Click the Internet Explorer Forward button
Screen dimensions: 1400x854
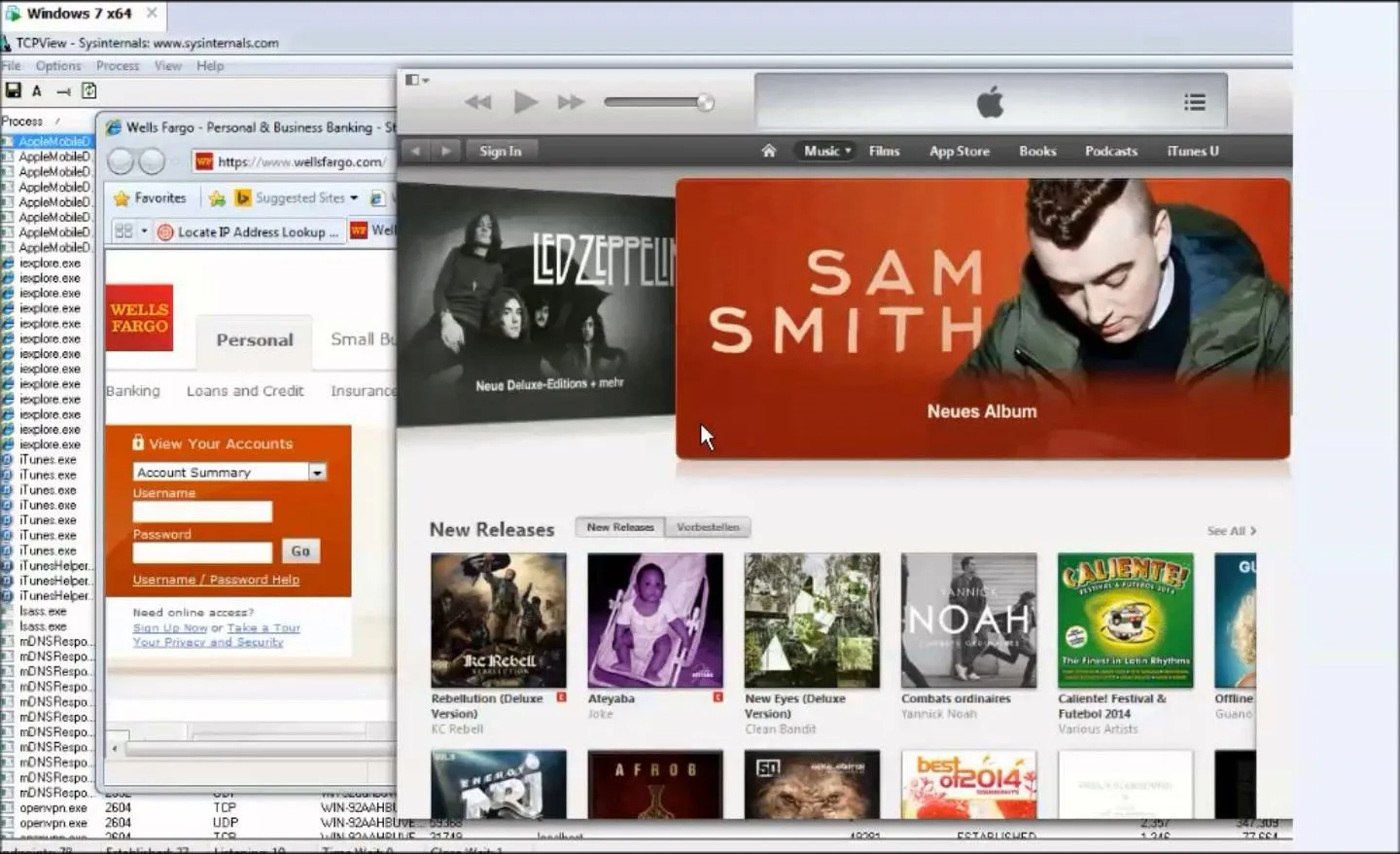coord(152,161)
